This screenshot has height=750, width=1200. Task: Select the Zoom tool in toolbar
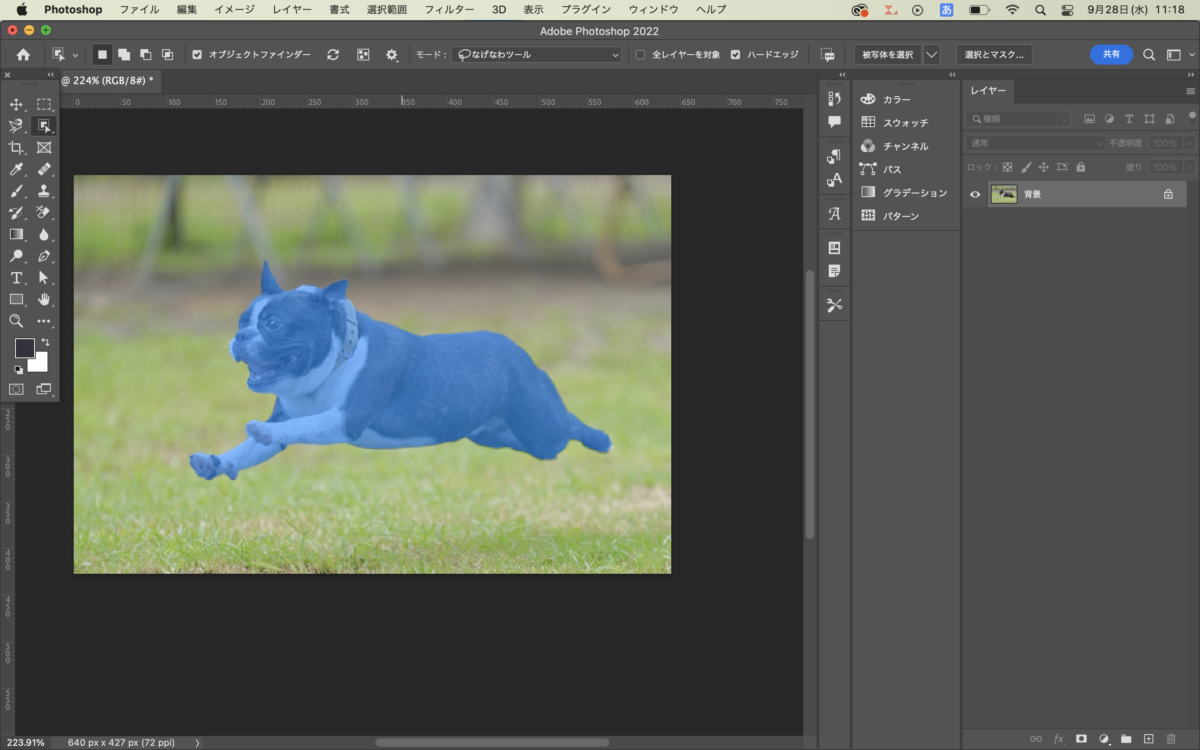coord(16,321)
